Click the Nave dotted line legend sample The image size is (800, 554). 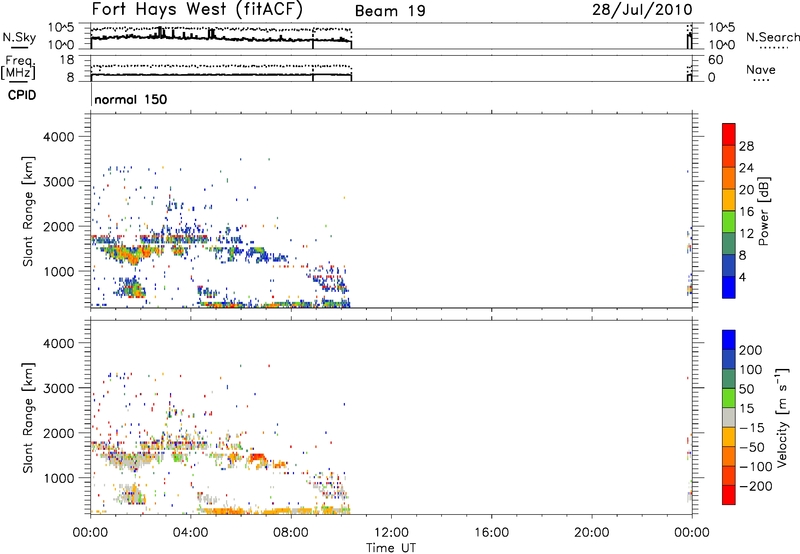761,80
